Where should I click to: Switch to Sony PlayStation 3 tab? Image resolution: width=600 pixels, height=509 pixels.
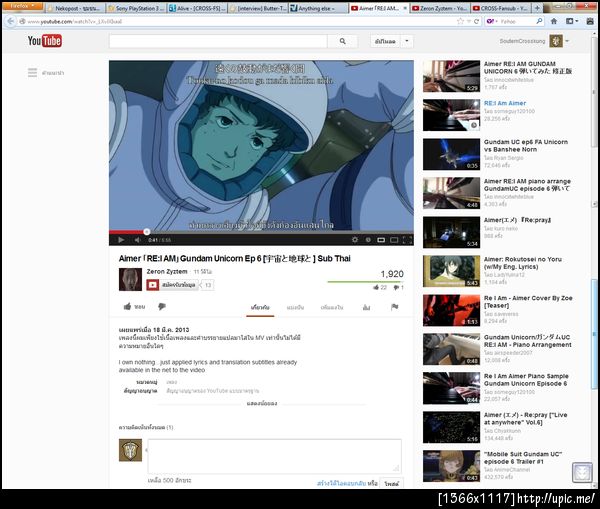click(136, 8)
